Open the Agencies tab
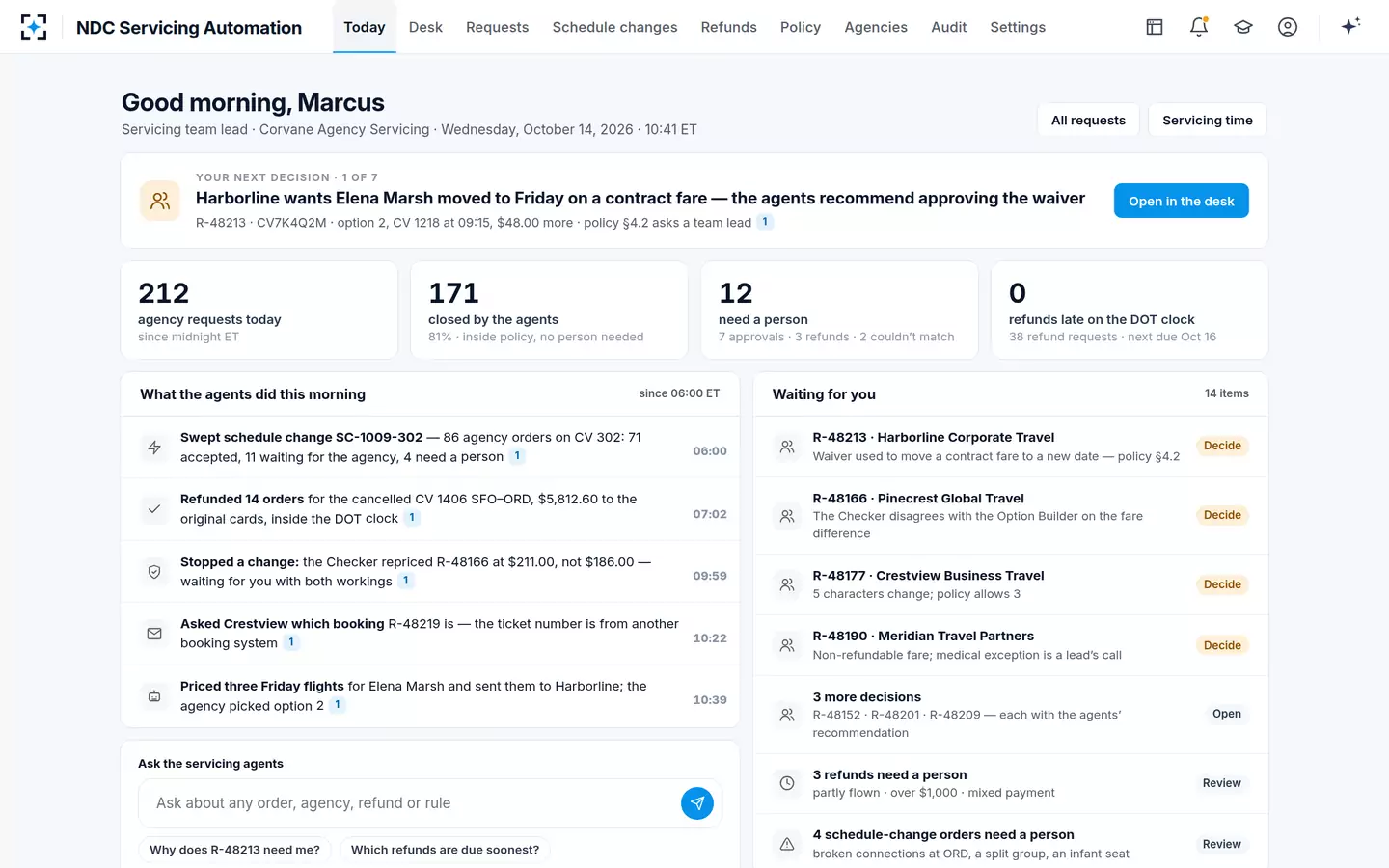The width and height of the screenshot is (1389, 868). click(876, 27)
